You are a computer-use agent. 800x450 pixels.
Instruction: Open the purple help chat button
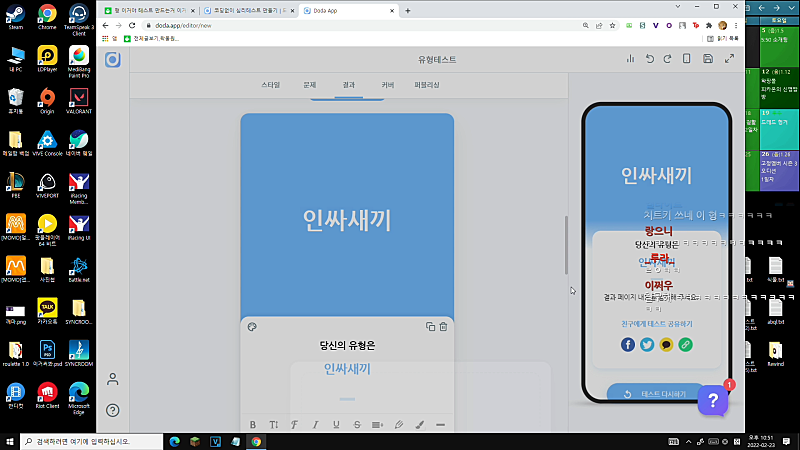[713, 401]
